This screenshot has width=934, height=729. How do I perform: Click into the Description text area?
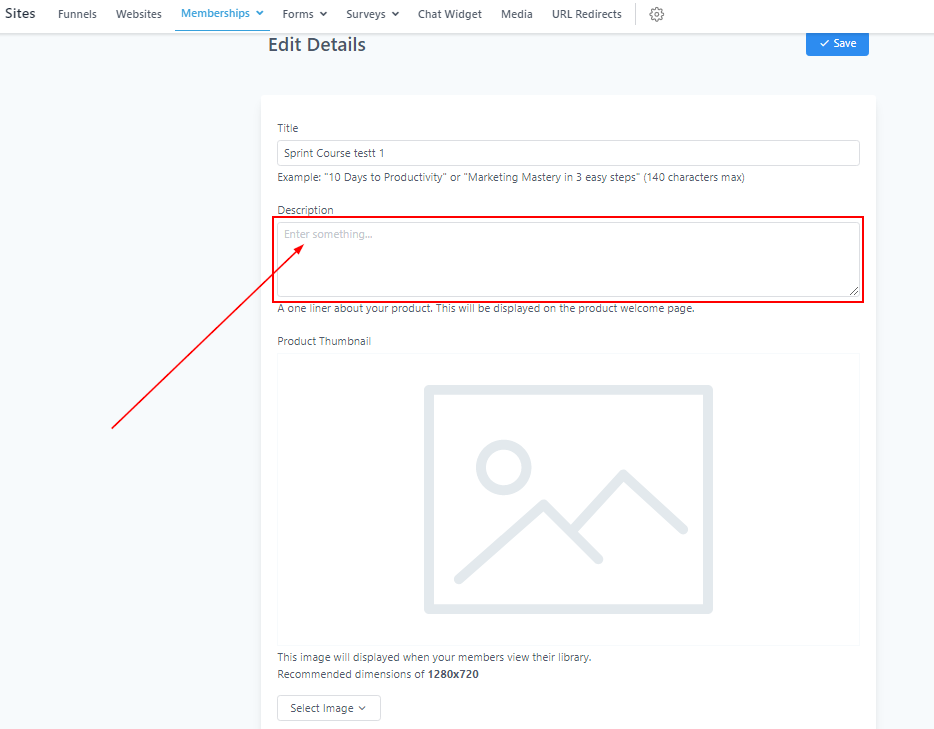[x=568, y=259]
